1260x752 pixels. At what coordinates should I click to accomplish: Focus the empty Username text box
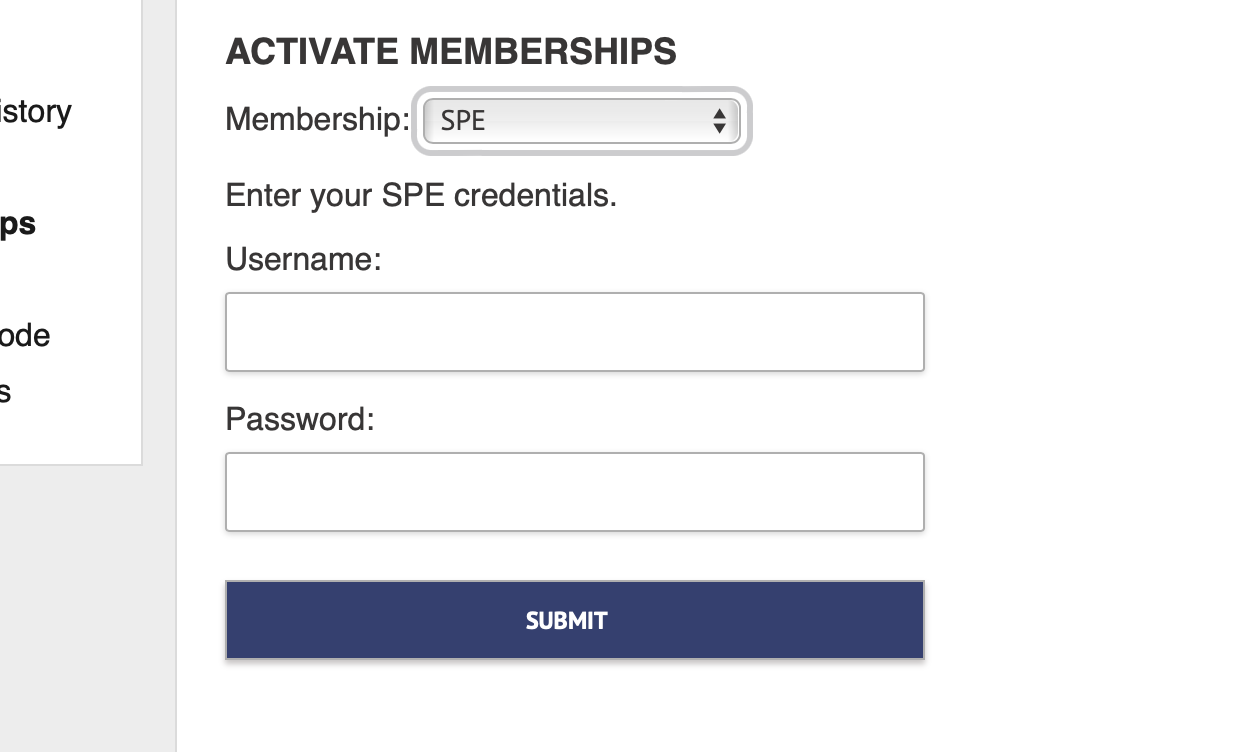(x=574, y=331)
